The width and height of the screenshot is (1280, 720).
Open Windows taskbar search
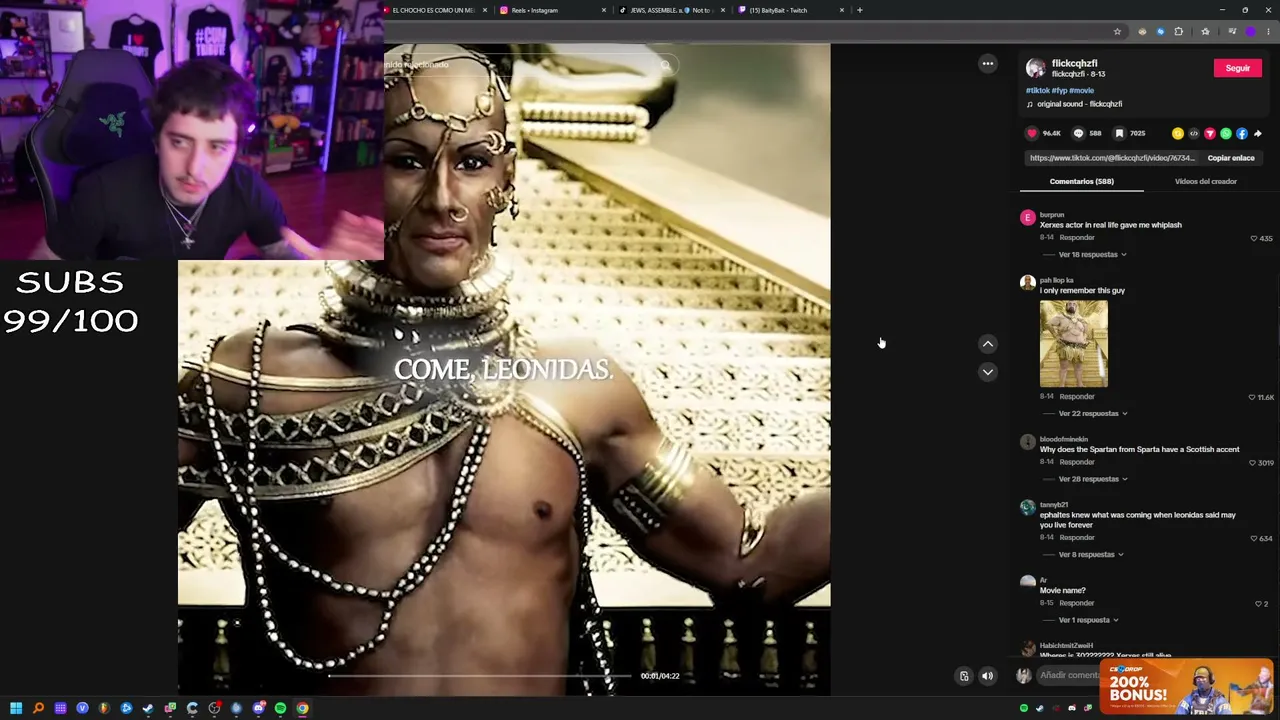(38, 708)
